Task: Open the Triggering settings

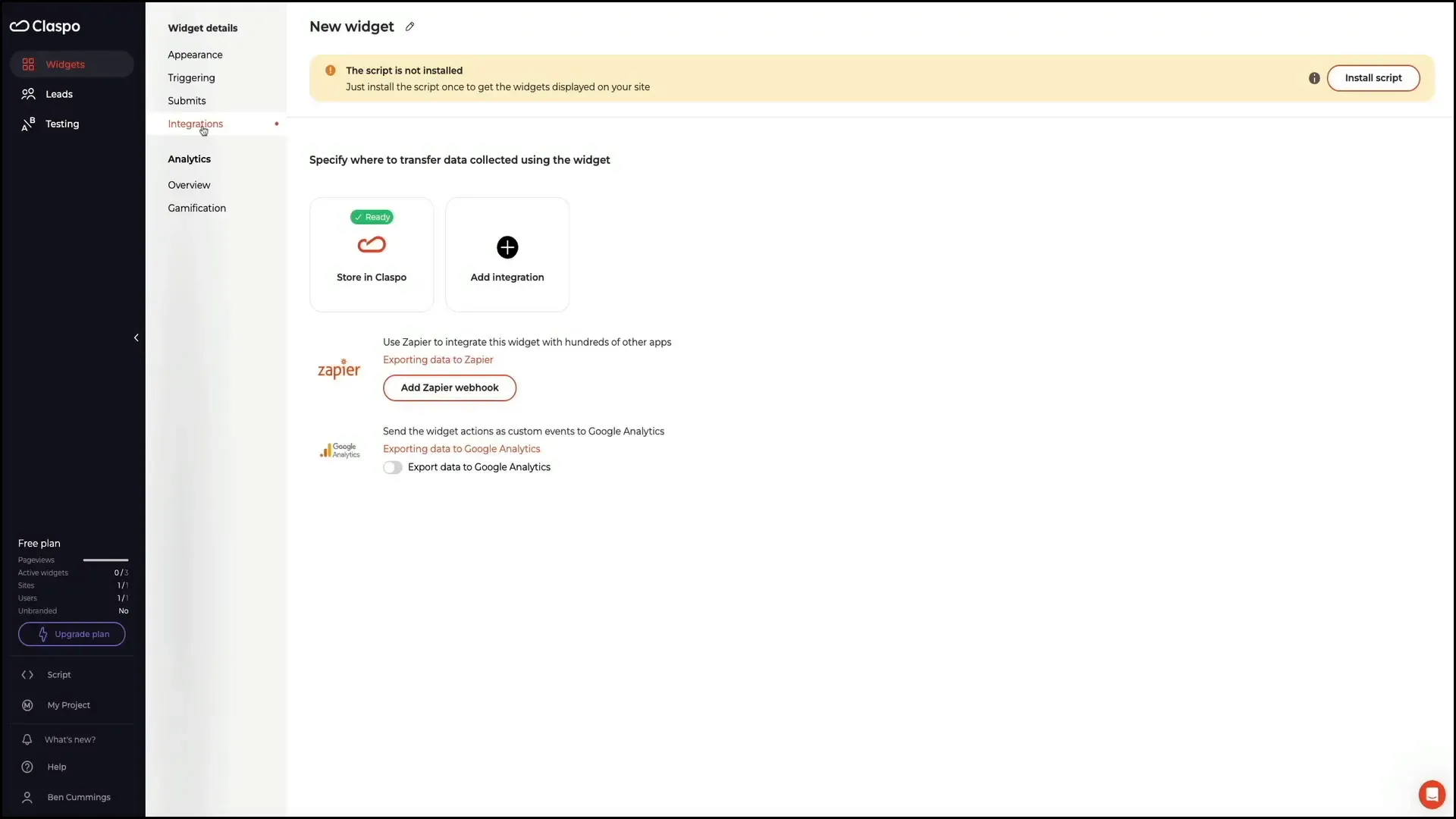Action: (191, 77)
